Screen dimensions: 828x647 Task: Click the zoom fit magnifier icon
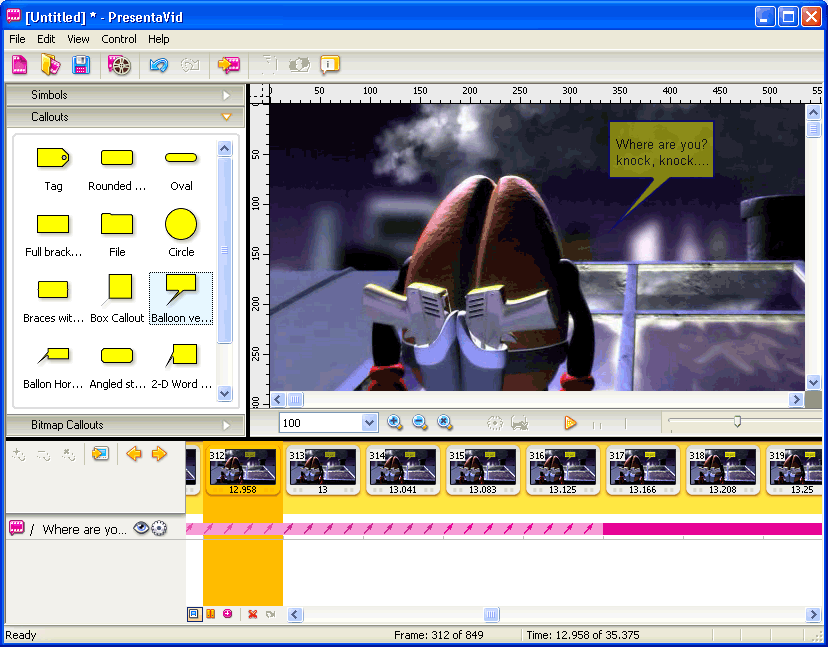click(445, 423)
